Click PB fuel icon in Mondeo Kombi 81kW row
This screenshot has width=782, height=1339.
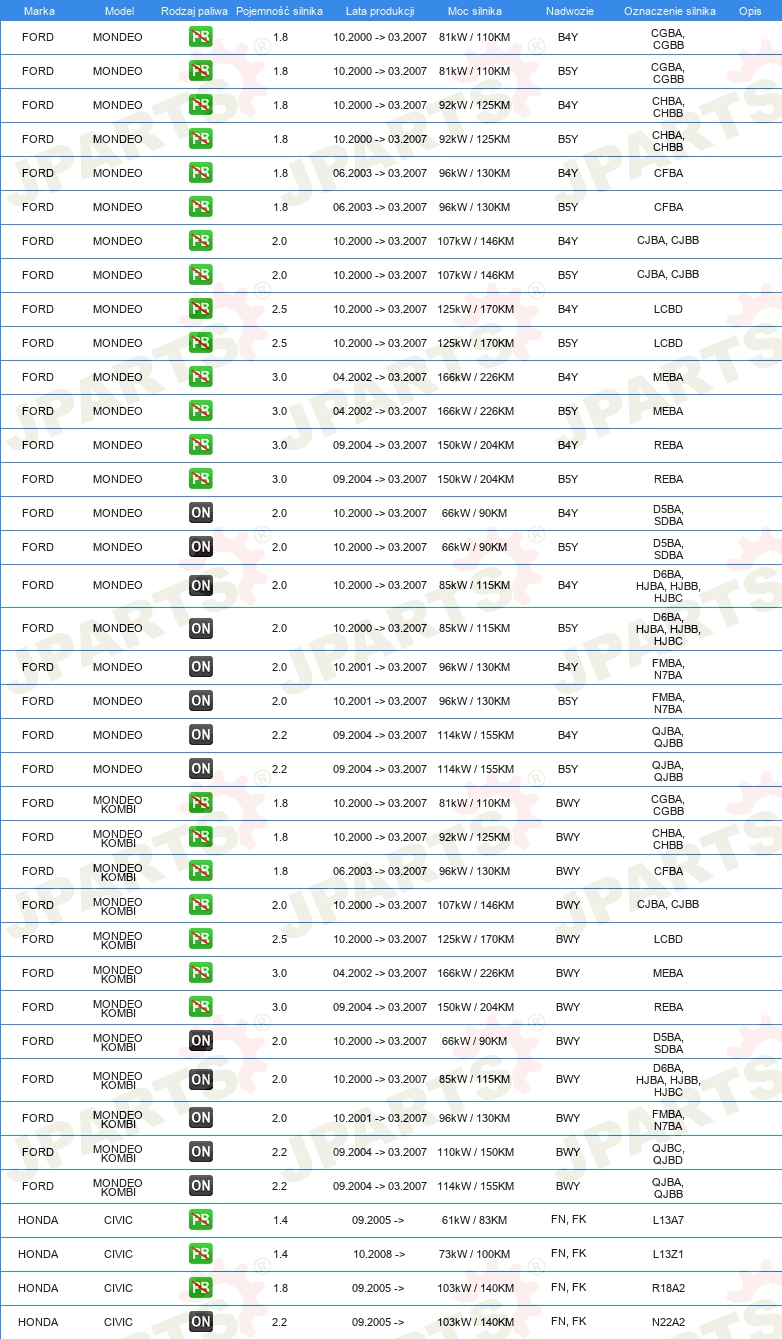[201, 804]
